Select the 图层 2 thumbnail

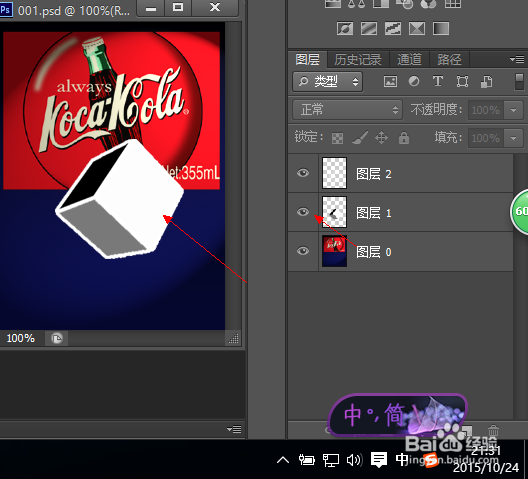[x=334, y=173]
